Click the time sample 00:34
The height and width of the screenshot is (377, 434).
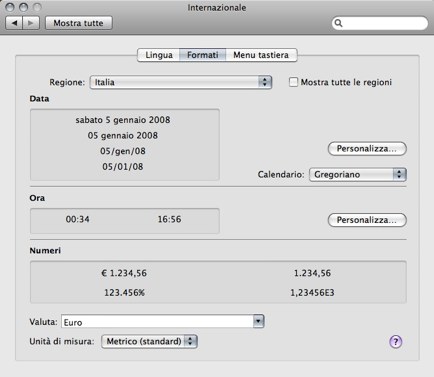pos(77,219)
